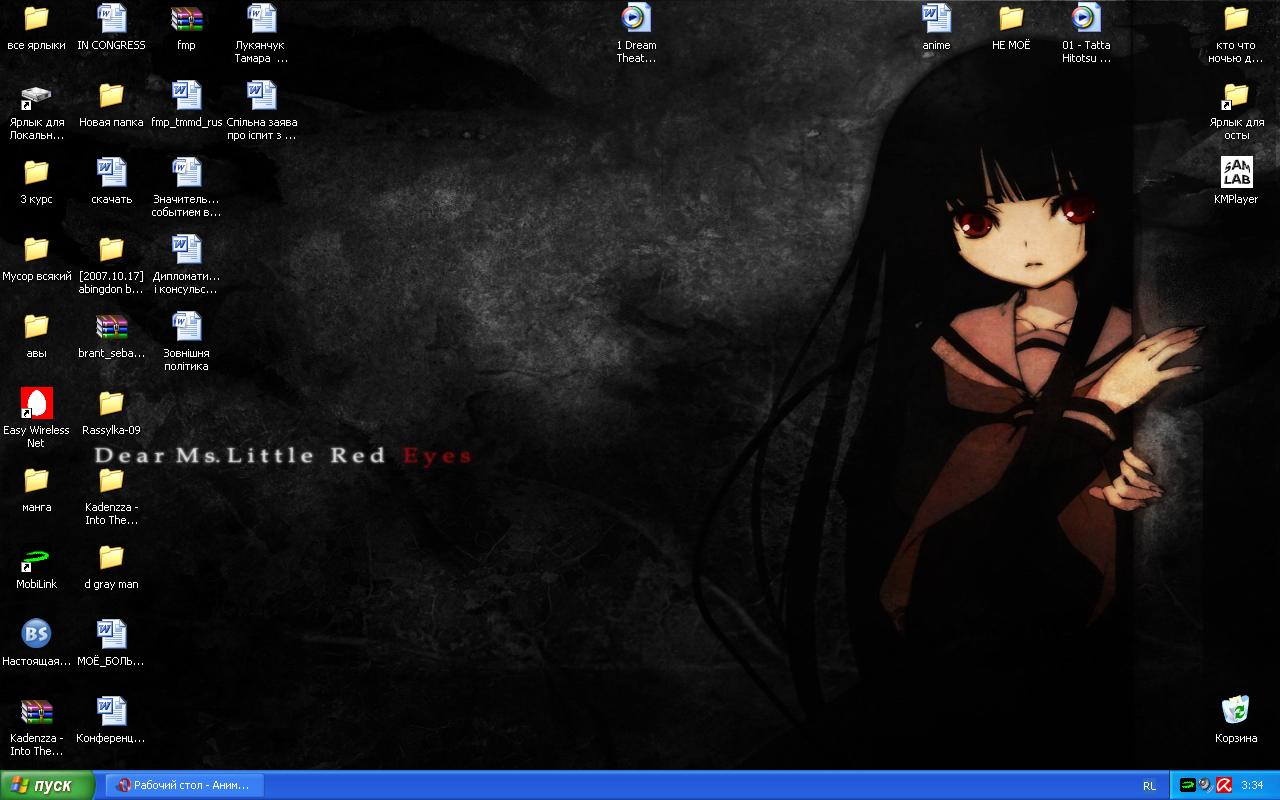
Task: Select the 'НЕ МОЁ' folder
Action: 1011,18
